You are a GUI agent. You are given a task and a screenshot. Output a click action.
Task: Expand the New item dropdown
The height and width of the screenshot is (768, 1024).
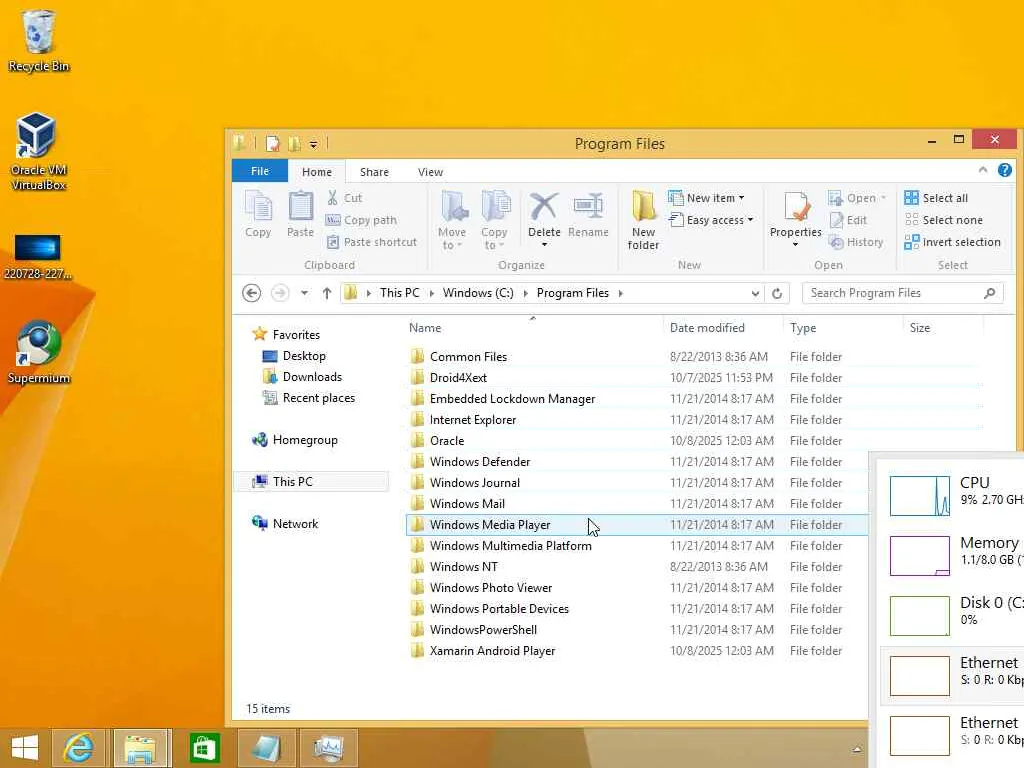coord(741,198)
